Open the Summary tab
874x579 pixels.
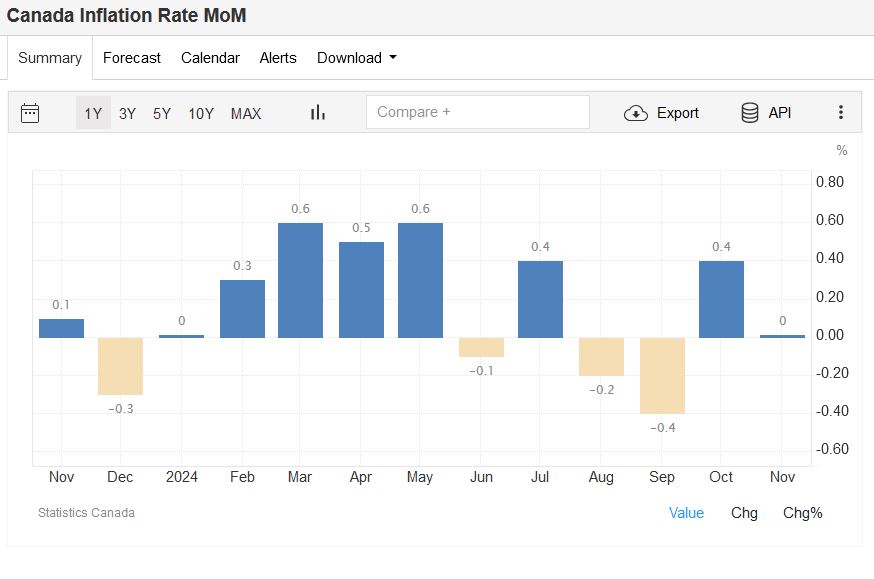(x=50, y=58)
